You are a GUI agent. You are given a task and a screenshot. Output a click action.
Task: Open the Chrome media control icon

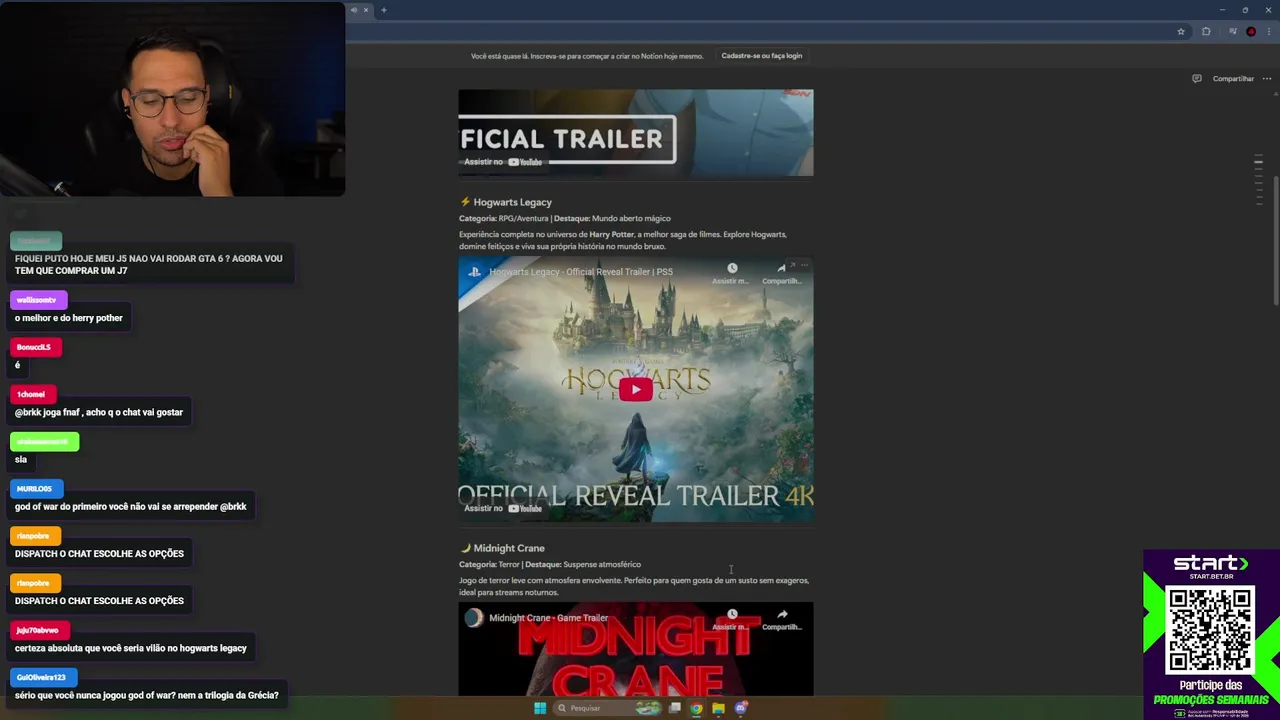pyautogui.click(x=1233, y=32)
